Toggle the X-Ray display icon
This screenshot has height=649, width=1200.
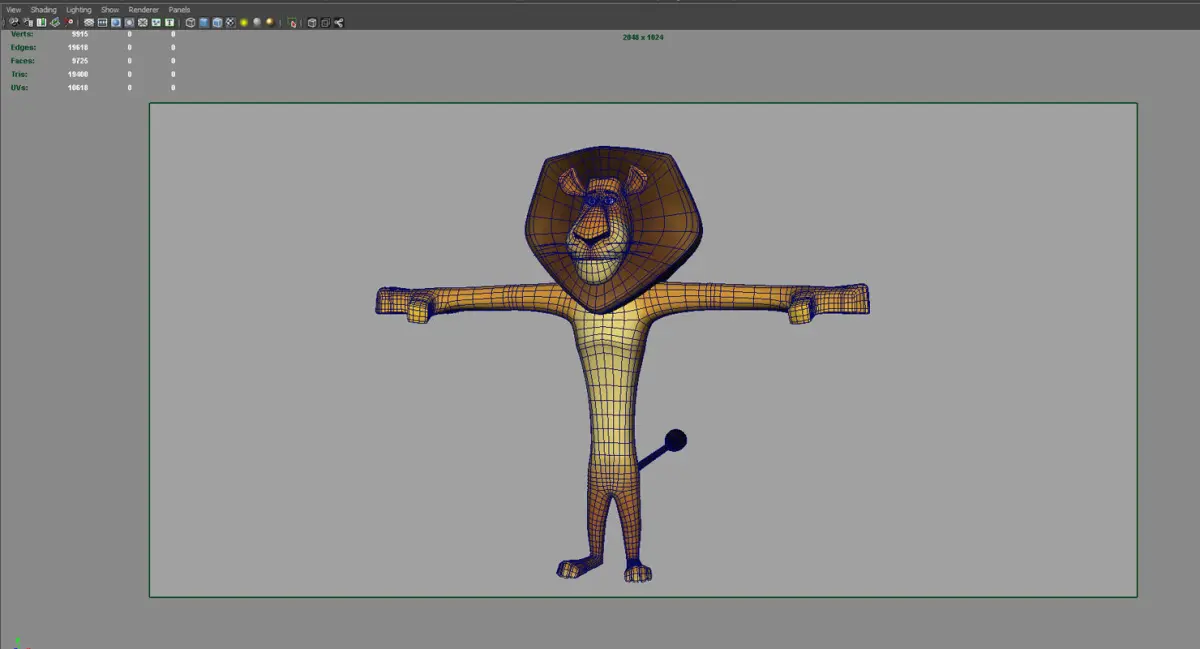[x=312, y=22]
